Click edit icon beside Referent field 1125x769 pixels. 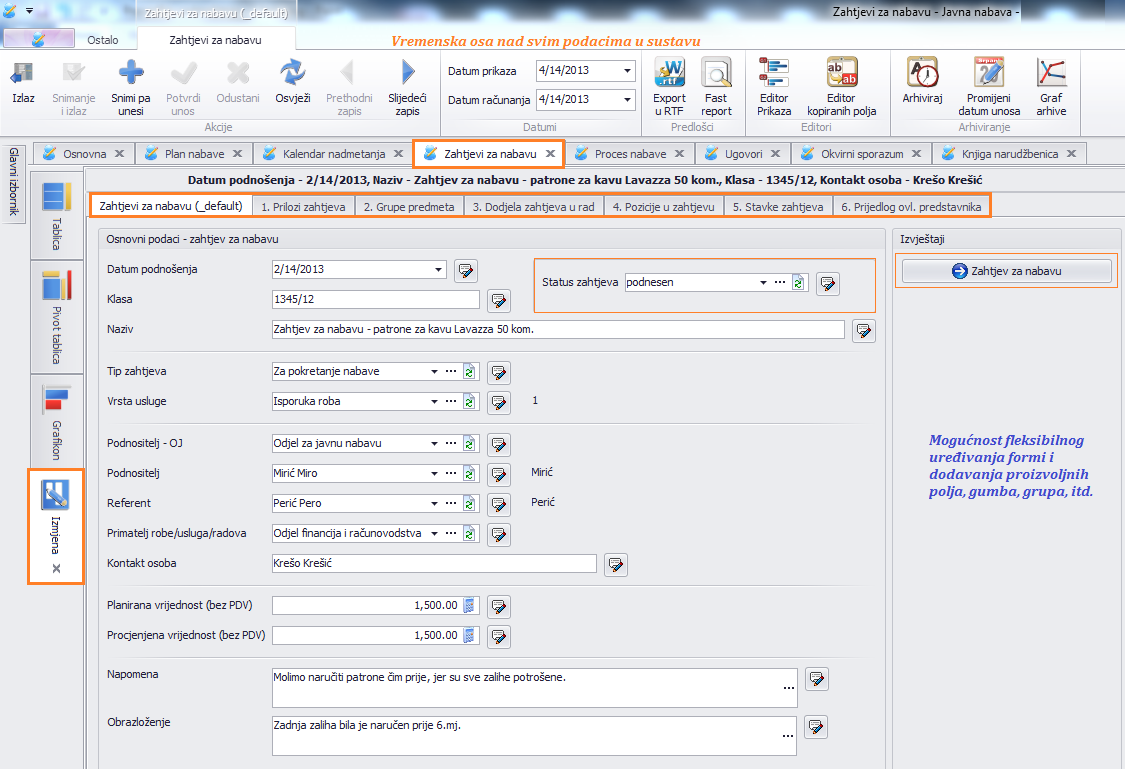(499, 504)
